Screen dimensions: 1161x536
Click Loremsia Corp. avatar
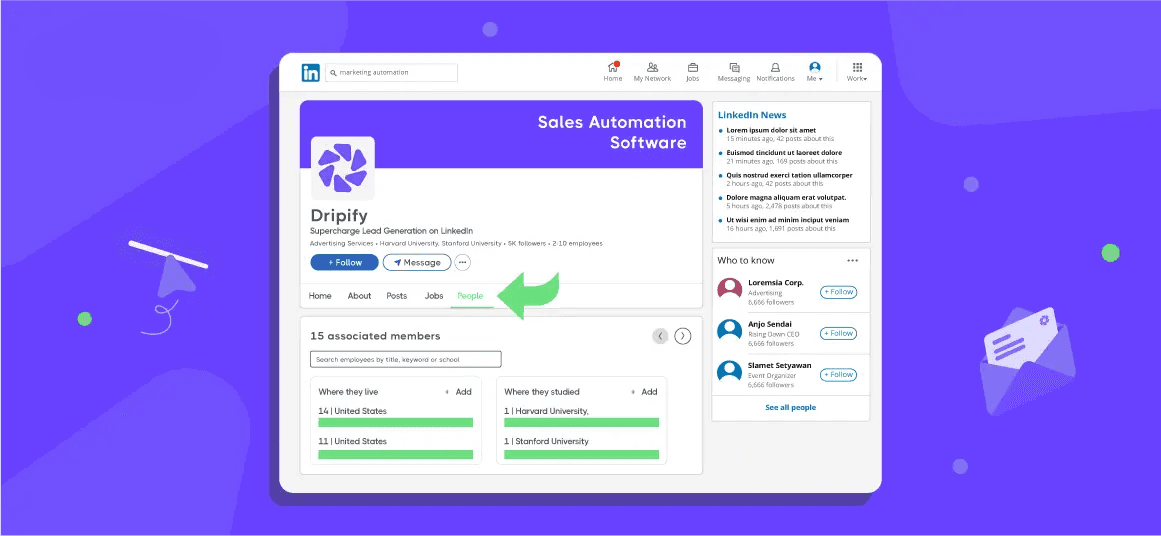729,290
